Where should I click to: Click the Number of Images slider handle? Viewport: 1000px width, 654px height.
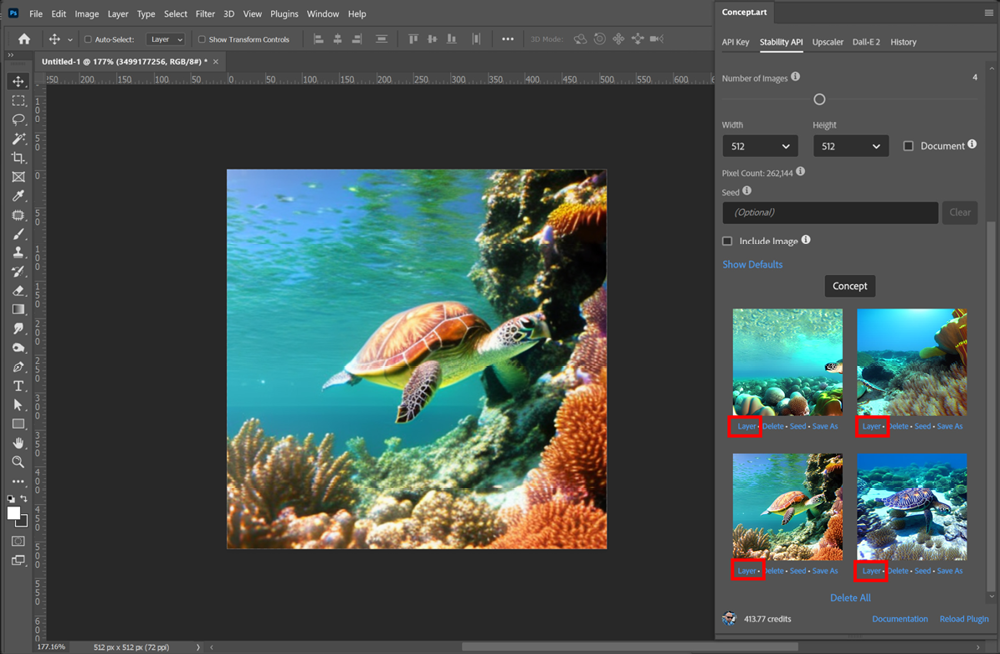click(x=820, y=100)
